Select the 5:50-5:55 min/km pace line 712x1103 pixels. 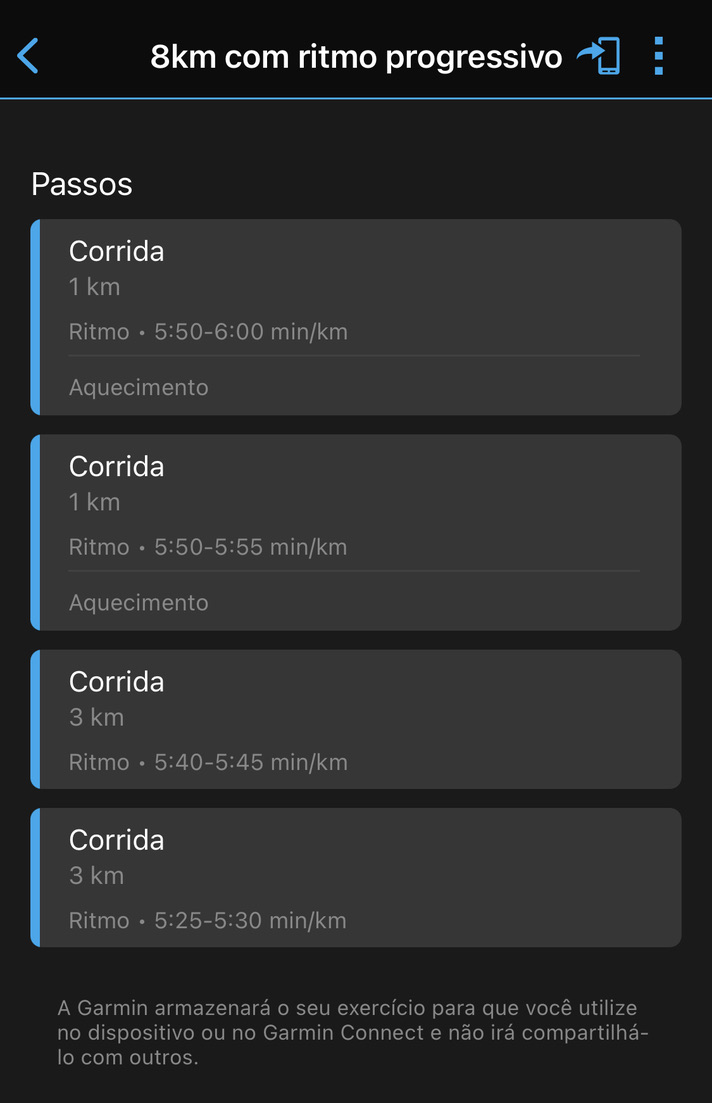point(208,547)
